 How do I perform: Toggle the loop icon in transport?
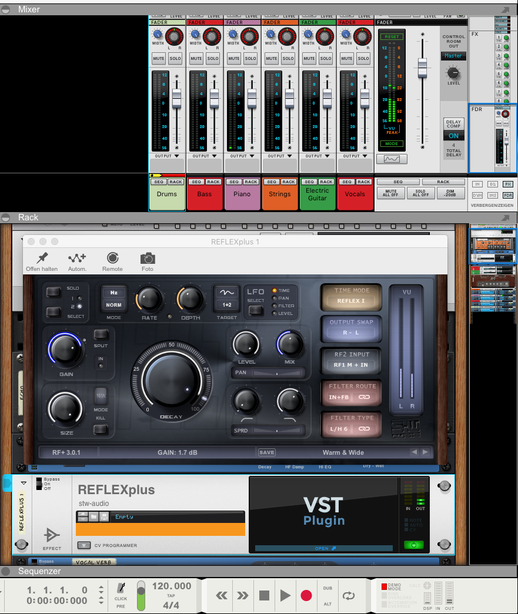point(348,596)
